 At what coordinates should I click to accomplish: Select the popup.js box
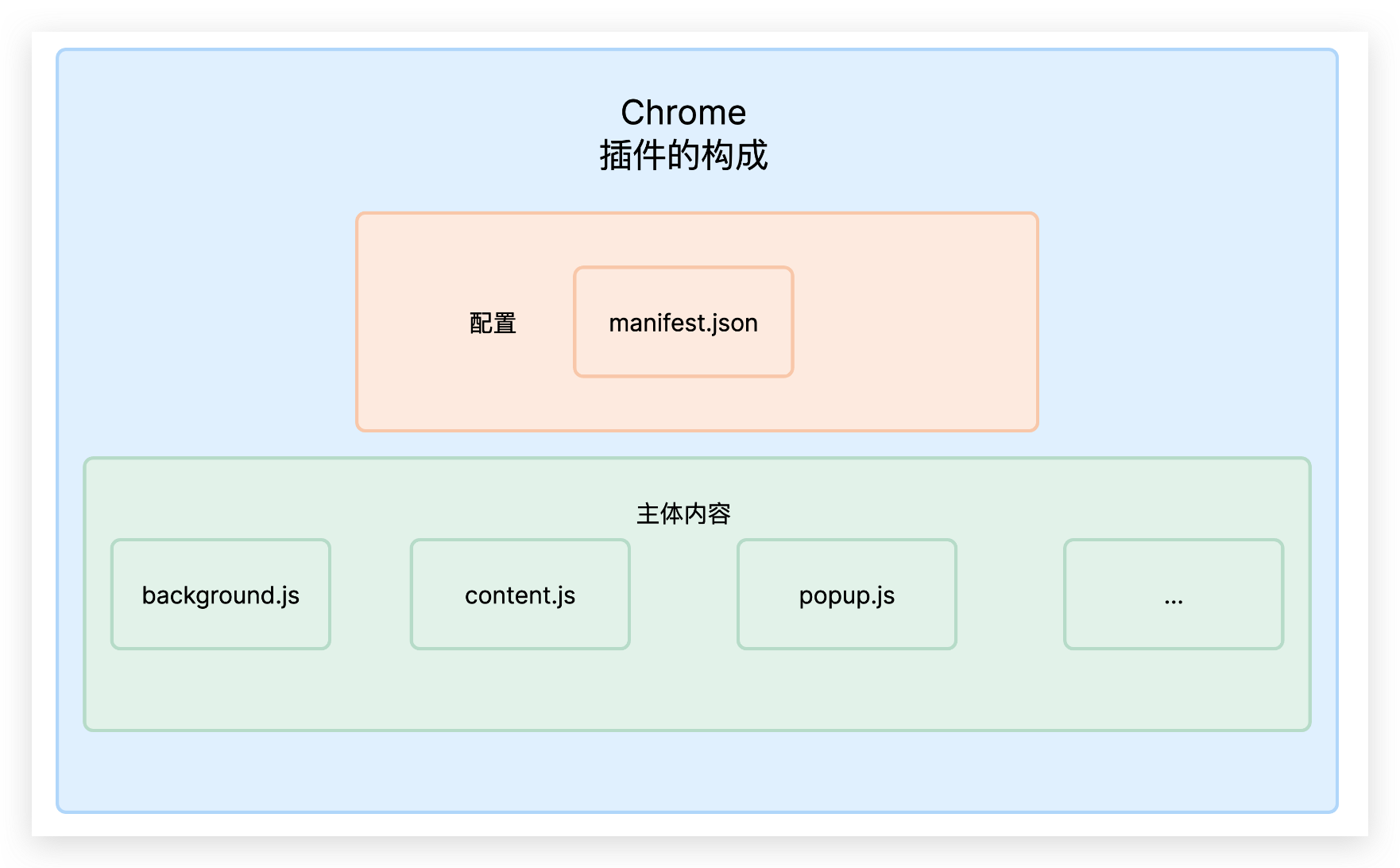(x=847, y=595)
